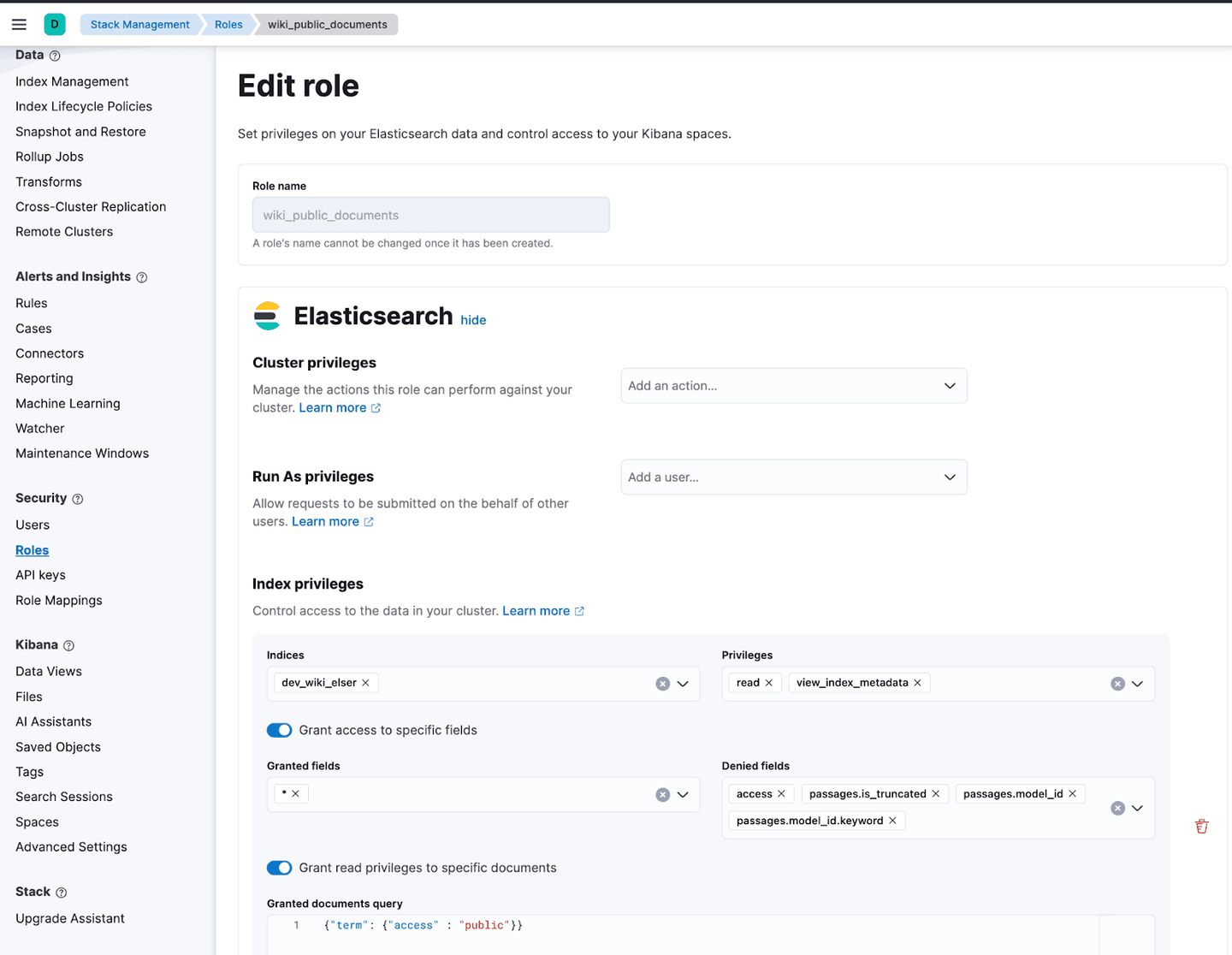Remove the view_index_metadata privilege tag

tap(918, 683)
